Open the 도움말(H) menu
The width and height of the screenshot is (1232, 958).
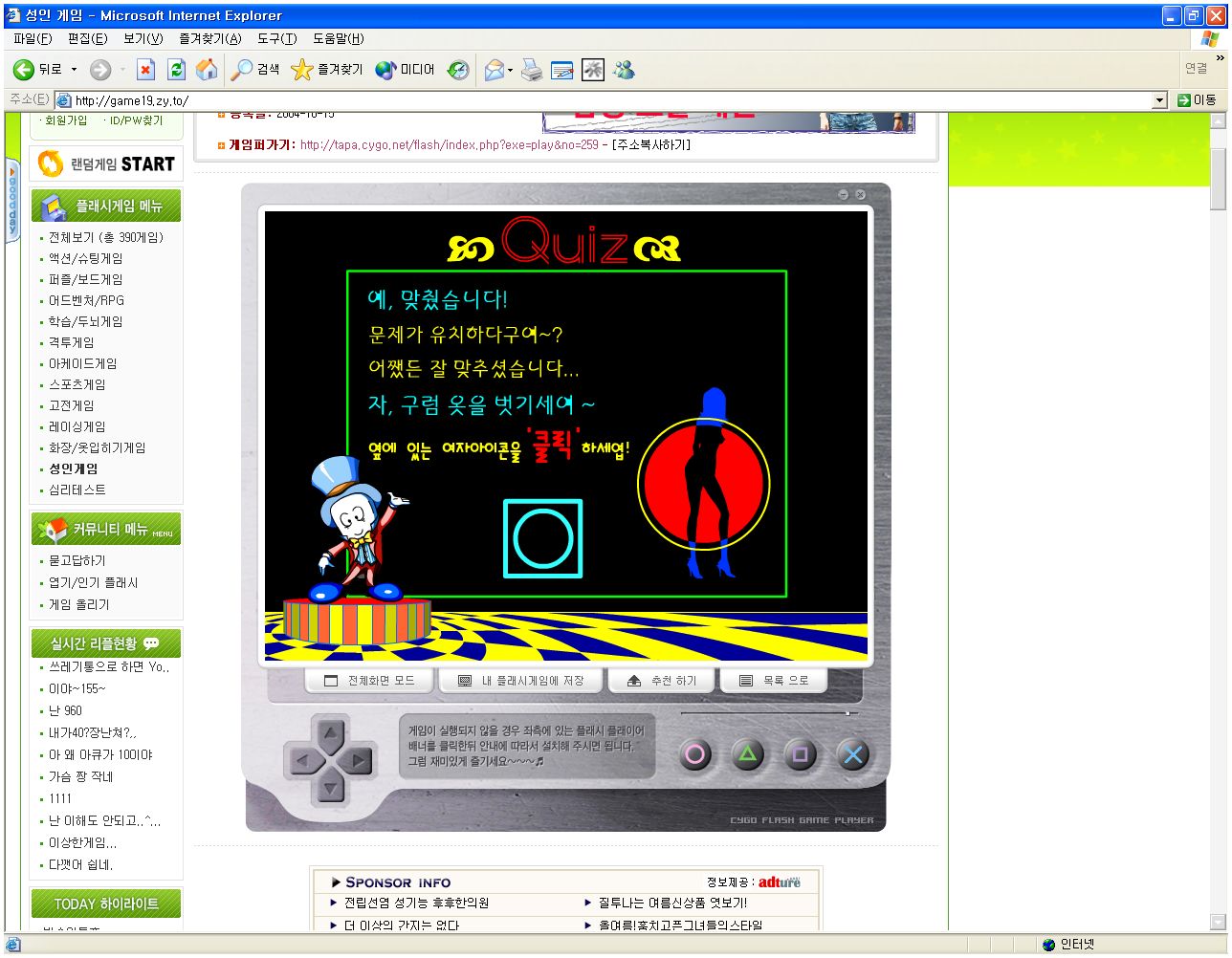pos(338,38)
